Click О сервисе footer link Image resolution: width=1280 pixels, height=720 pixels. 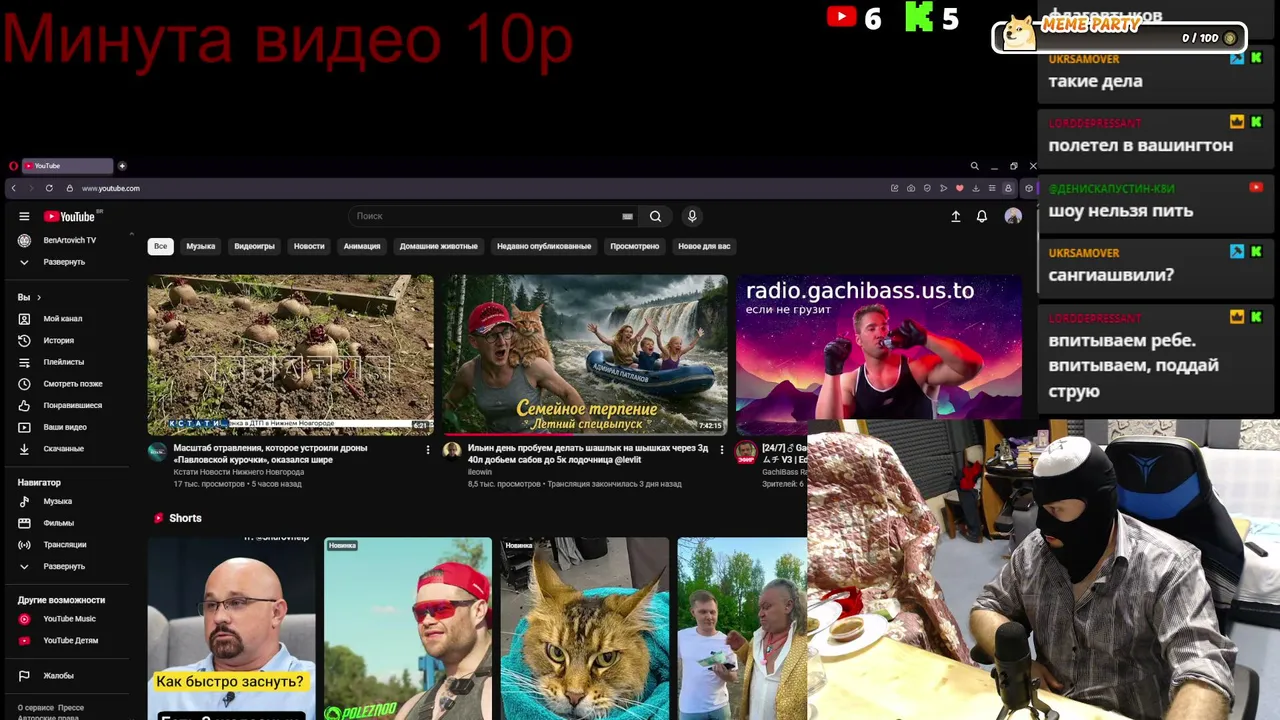(x=36, y=708)
